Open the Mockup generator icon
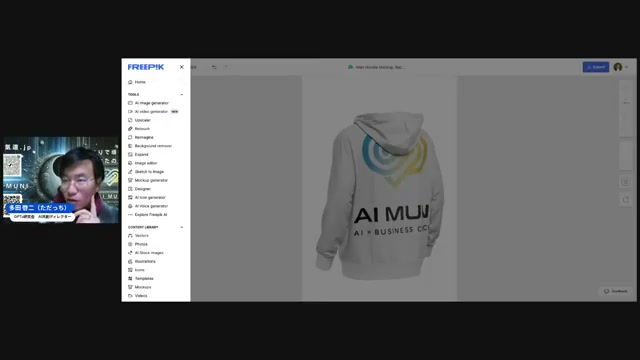 tap(130, 180)
